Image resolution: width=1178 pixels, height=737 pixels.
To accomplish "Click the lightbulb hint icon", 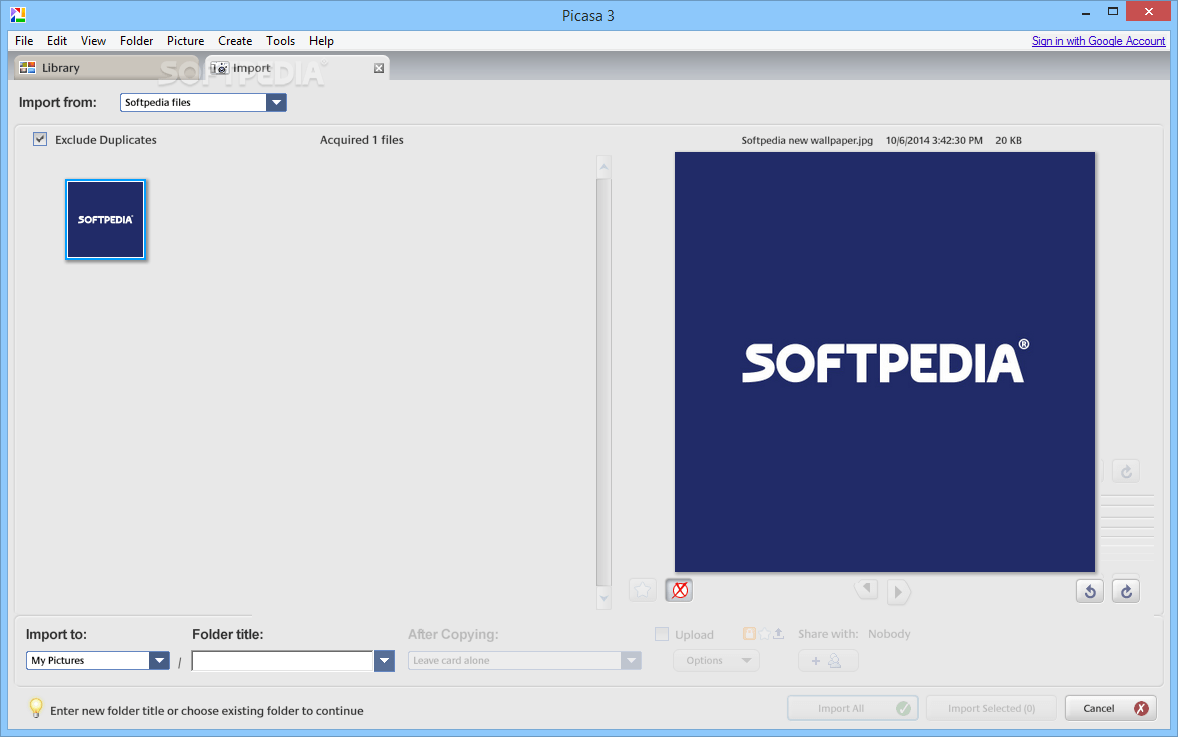I will click(x=35, y=708).
